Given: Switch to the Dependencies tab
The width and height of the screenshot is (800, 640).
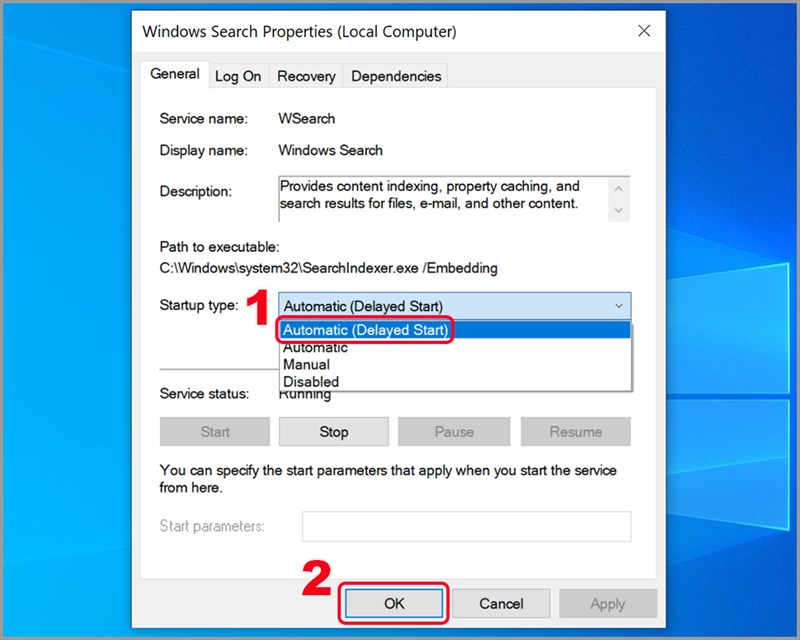Looking at the screenshot, I should 395,76.
